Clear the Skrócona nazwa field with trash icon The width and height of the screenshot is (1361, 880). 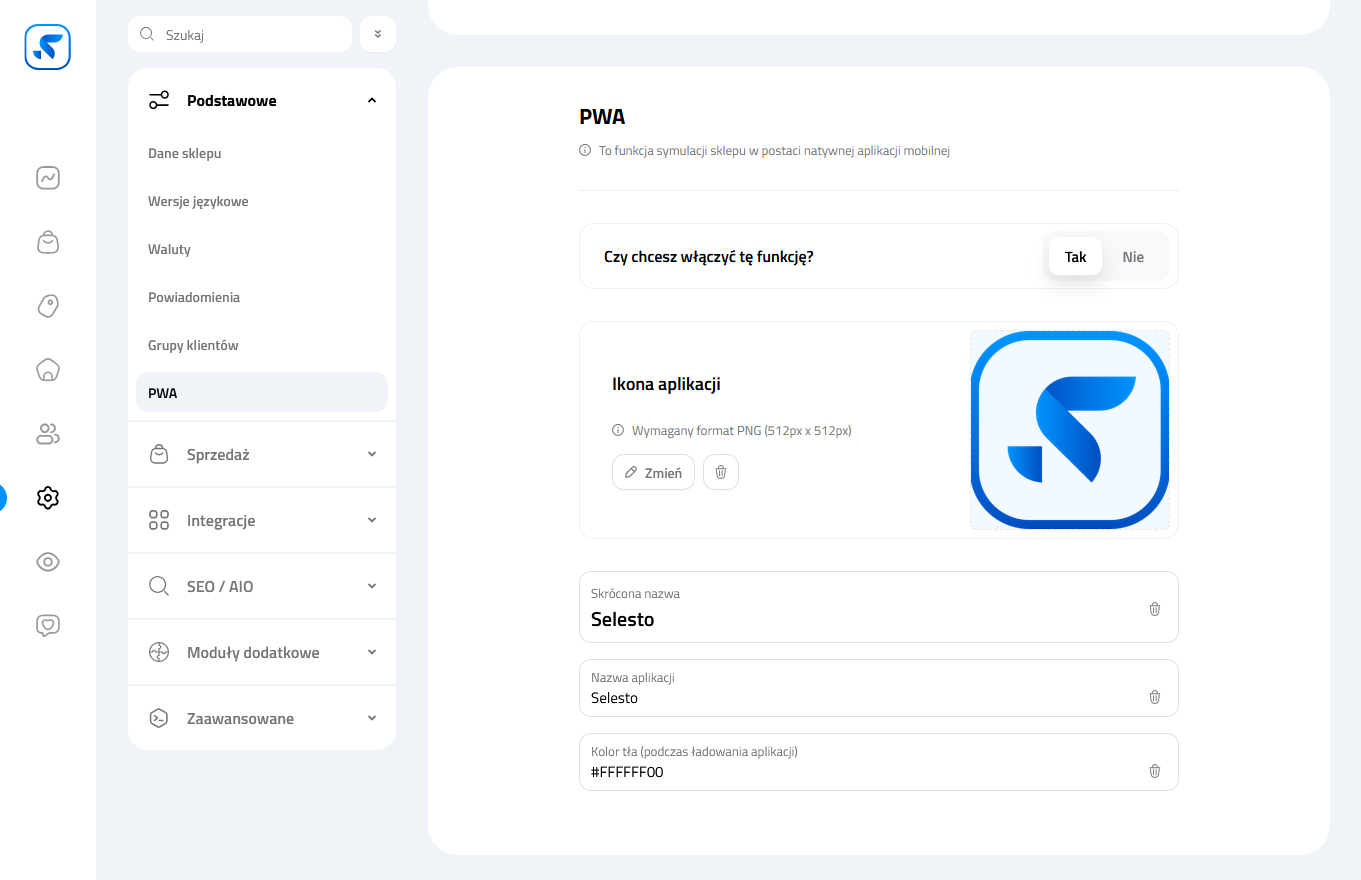(x=1154, y=609)
